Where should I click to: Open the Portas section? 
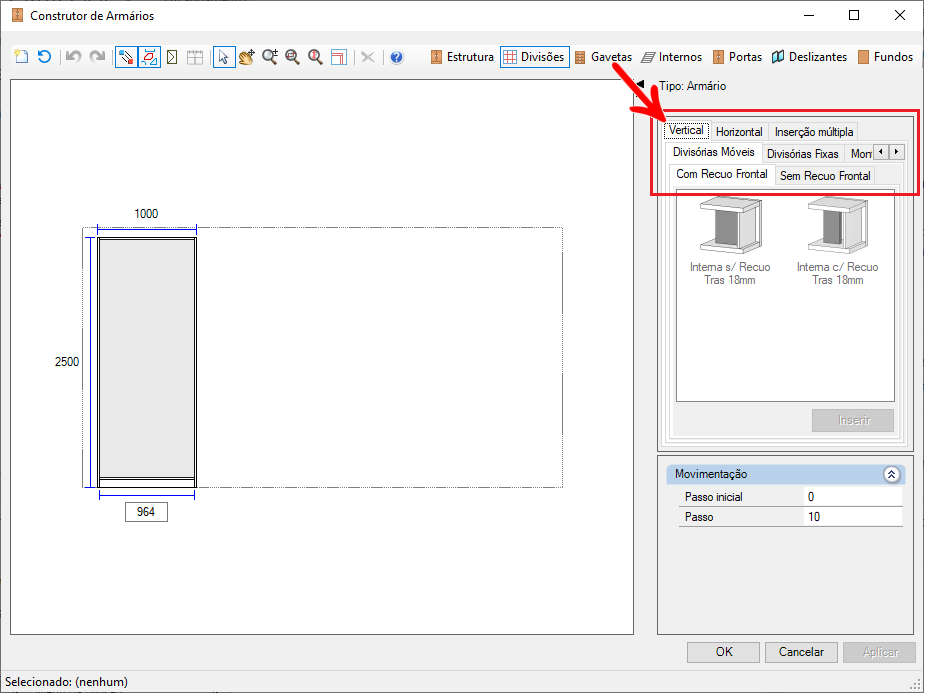[x=737, y=57]
